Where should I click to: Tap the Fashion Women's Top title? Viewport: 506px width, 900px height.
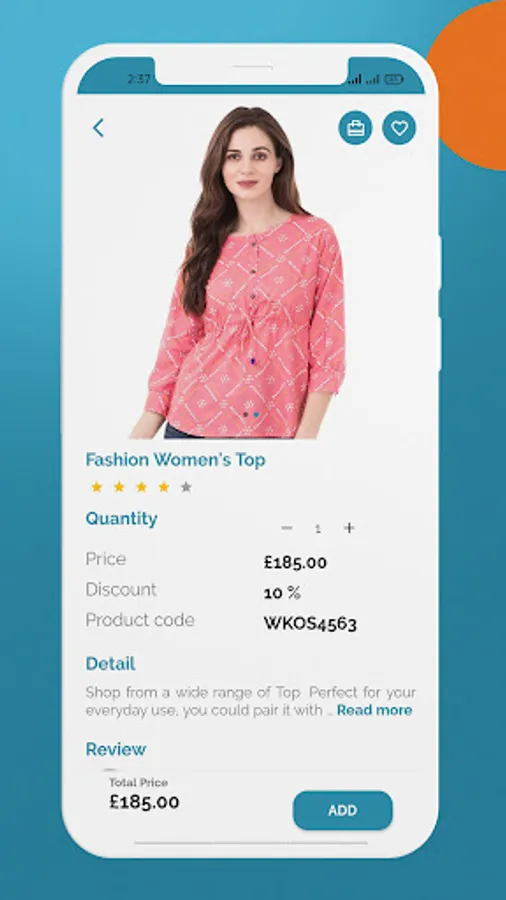pyautogui.click(x=176, y=460)
